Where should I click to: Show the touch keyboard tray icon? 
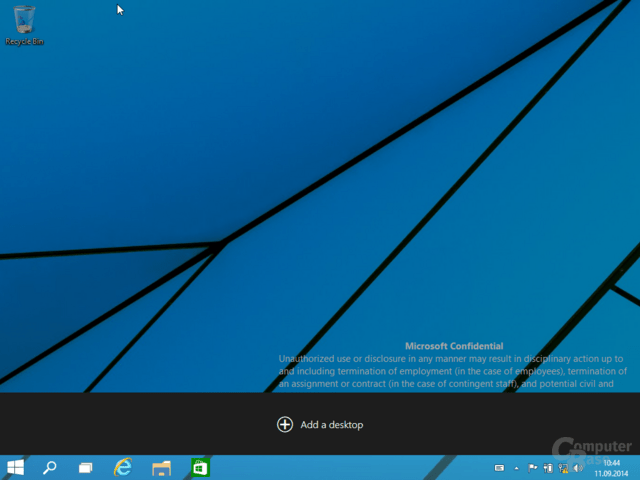tap(499, 468)
